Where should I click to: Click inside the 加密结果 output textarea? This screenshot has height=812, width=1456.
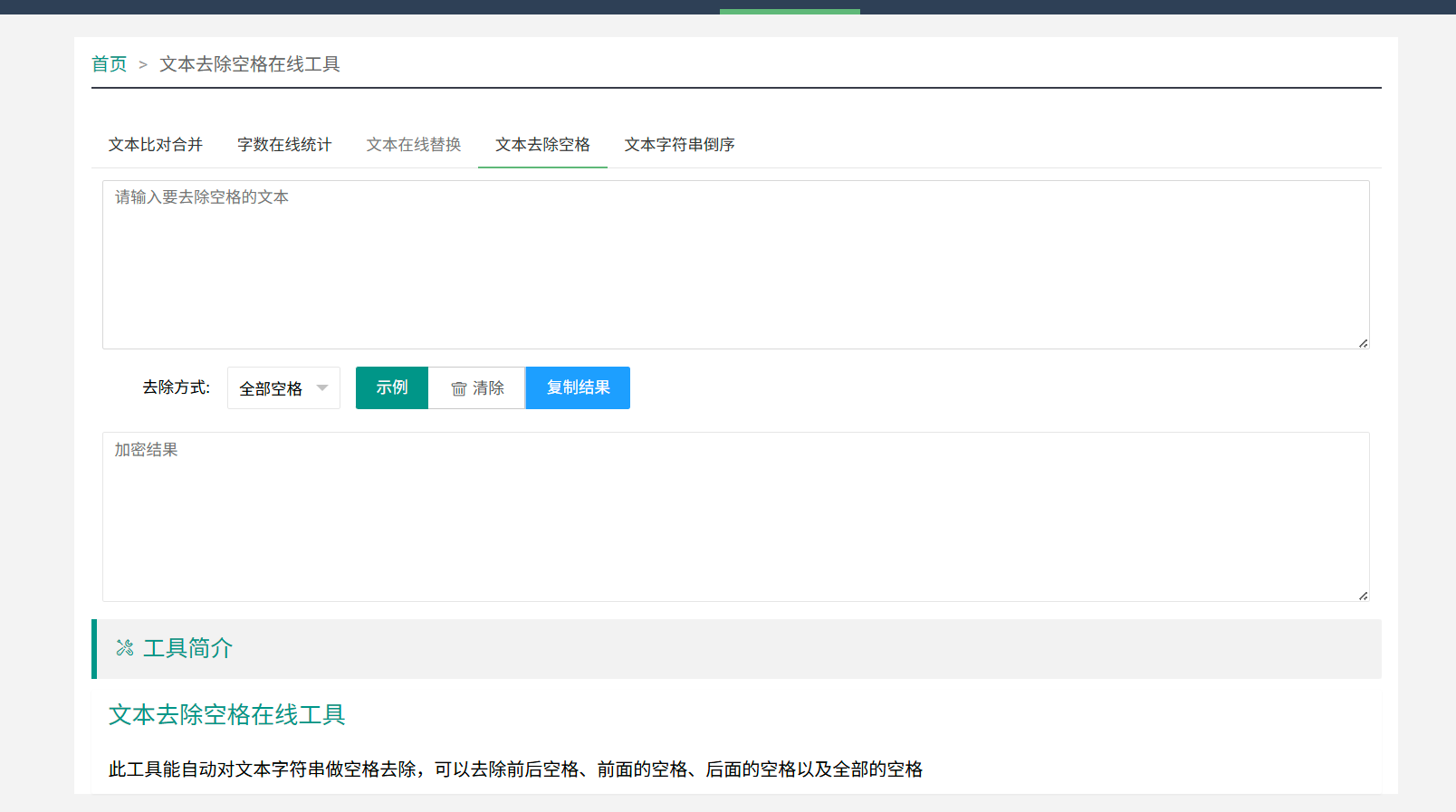[735, 517]
